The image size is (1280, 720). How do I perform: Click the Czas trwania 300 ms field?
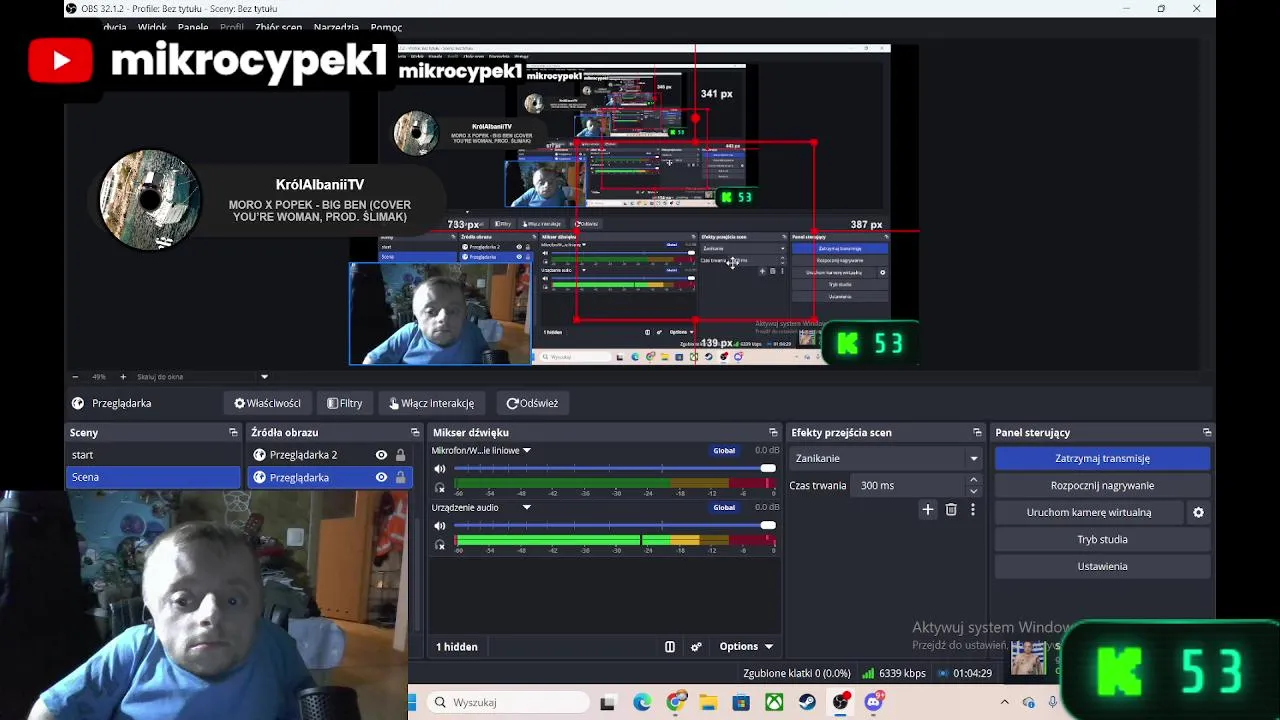click(x=906, y=485)
